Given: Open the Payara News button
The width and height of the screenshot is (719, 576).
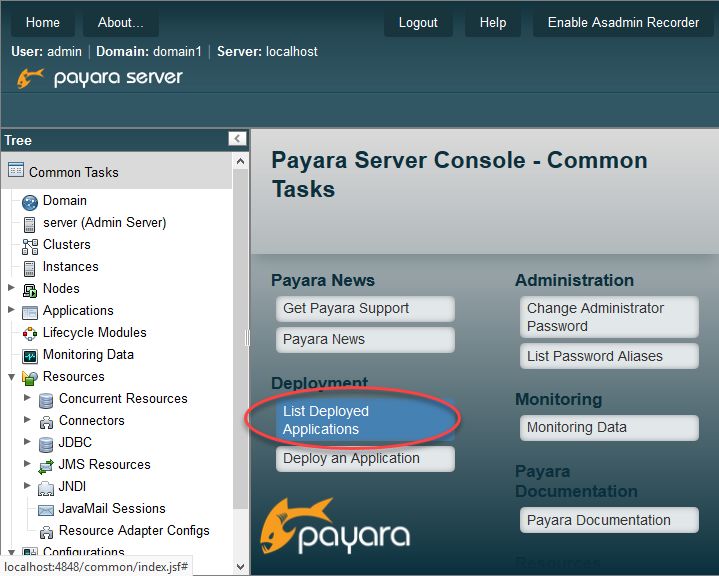Looking at the screenshot, I should (x=365, y=339).
